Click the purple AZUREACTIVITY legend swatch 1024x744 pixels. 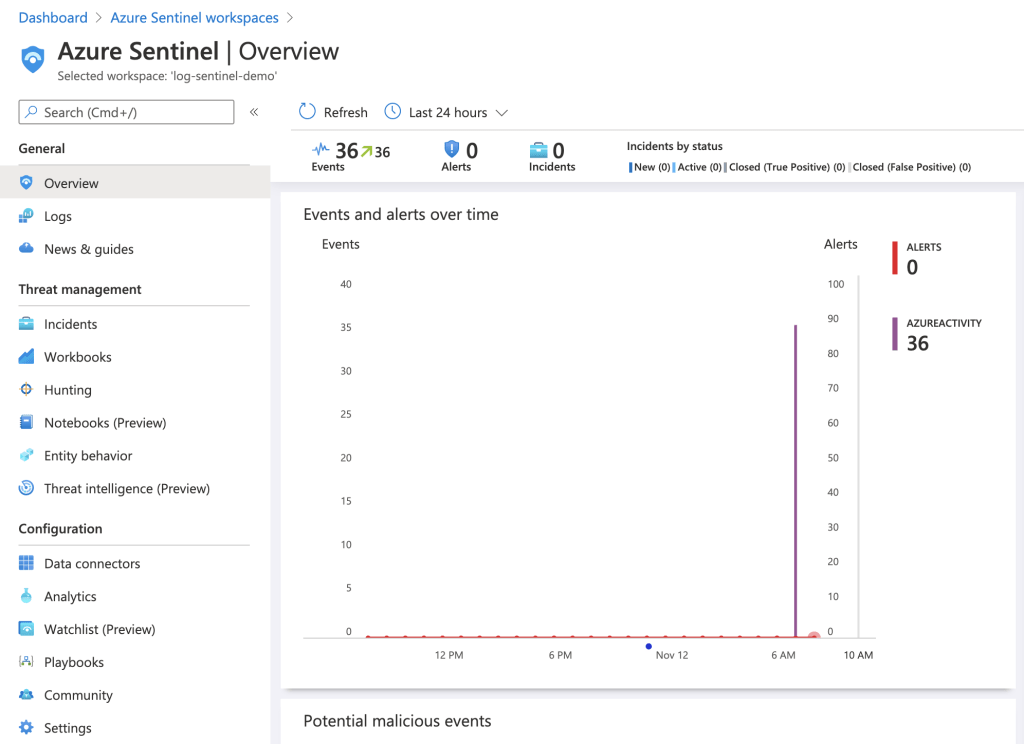(895, 334)
